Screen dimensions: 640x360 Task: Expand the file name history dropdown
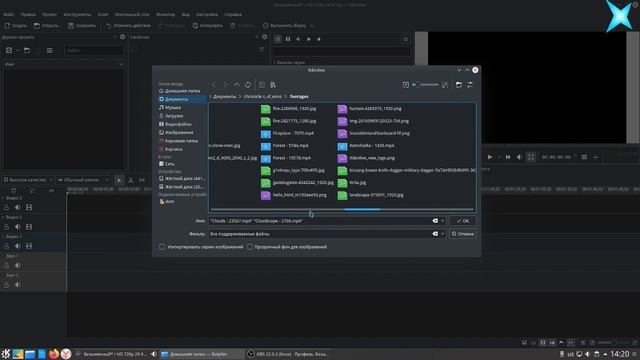(x=442, y=221)
